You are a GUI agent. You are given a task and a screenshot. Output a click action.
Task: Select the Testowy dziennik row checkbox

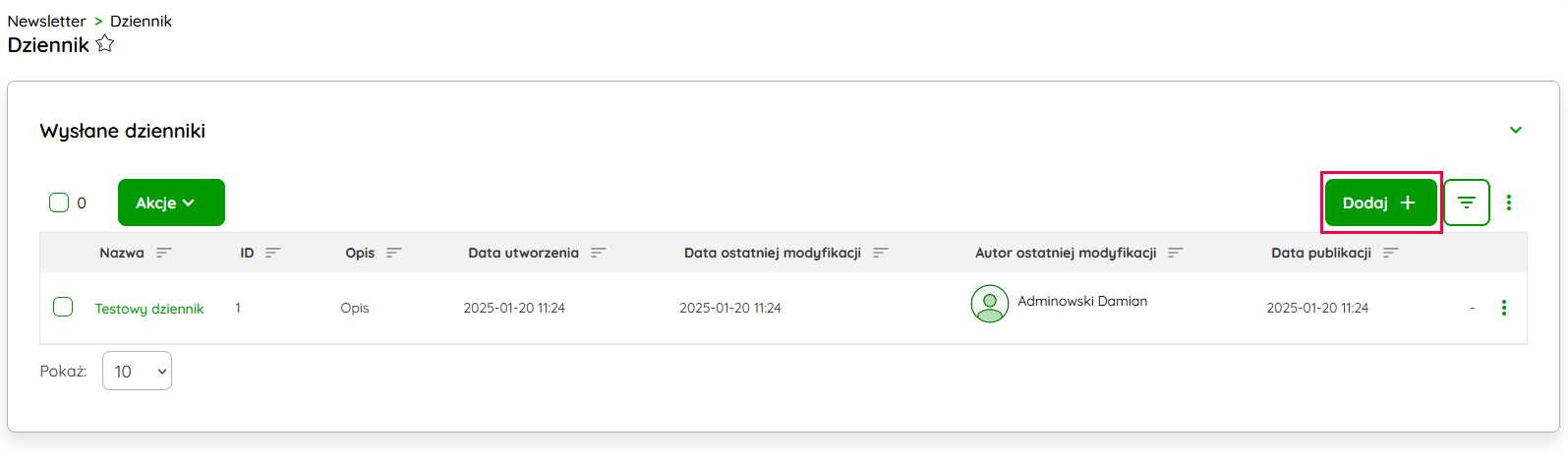(x=63, y=307)
